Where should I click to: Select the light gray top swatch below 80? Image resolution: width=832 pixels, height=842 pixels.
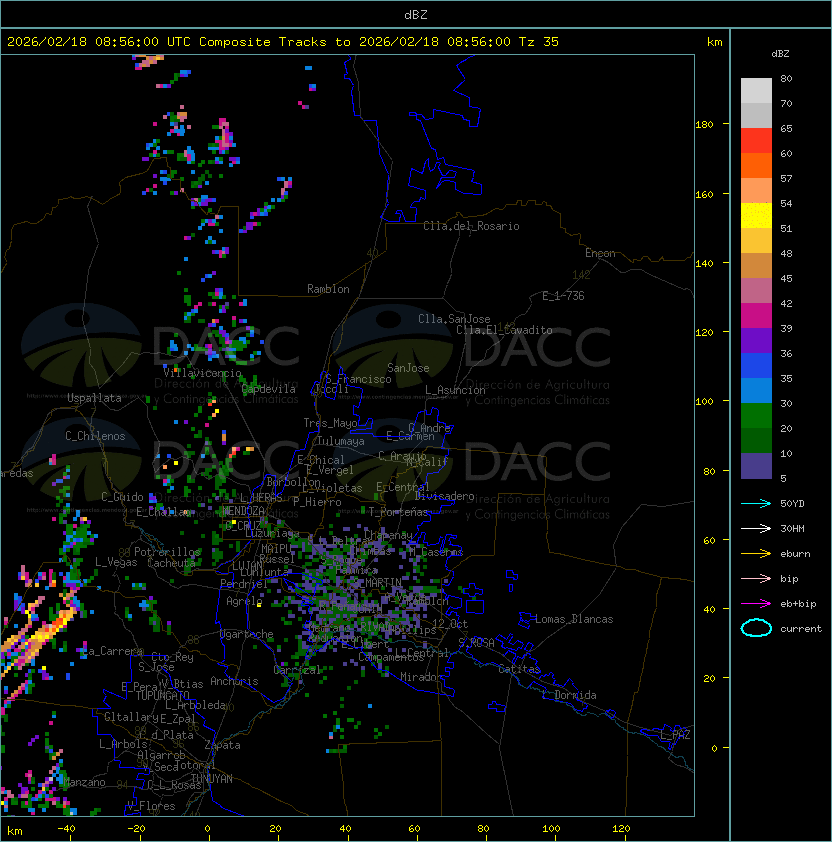pos(756,90)
